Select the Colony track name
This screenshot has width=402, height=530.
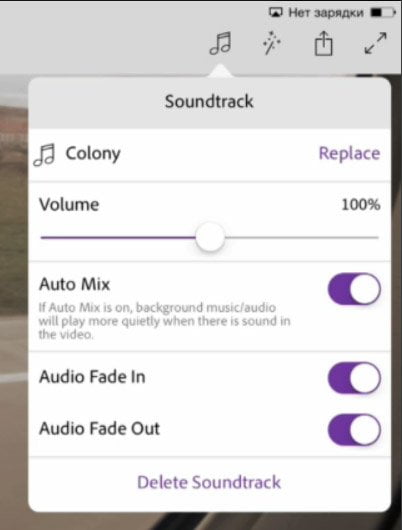click(x=93, y=154)
